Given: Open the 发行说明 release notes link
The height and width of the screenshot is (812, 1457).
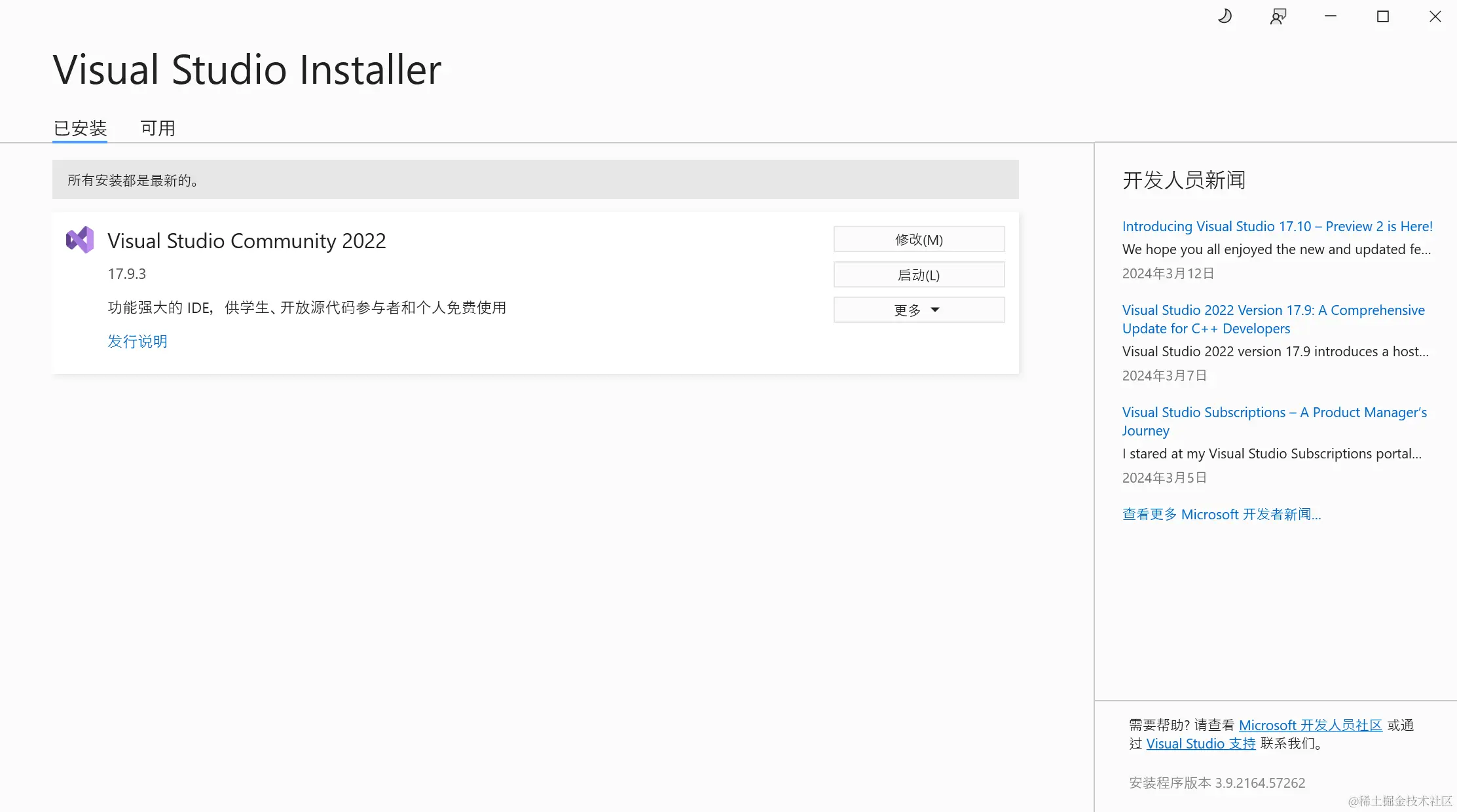Looking at the screenshot, I should 138,341.
